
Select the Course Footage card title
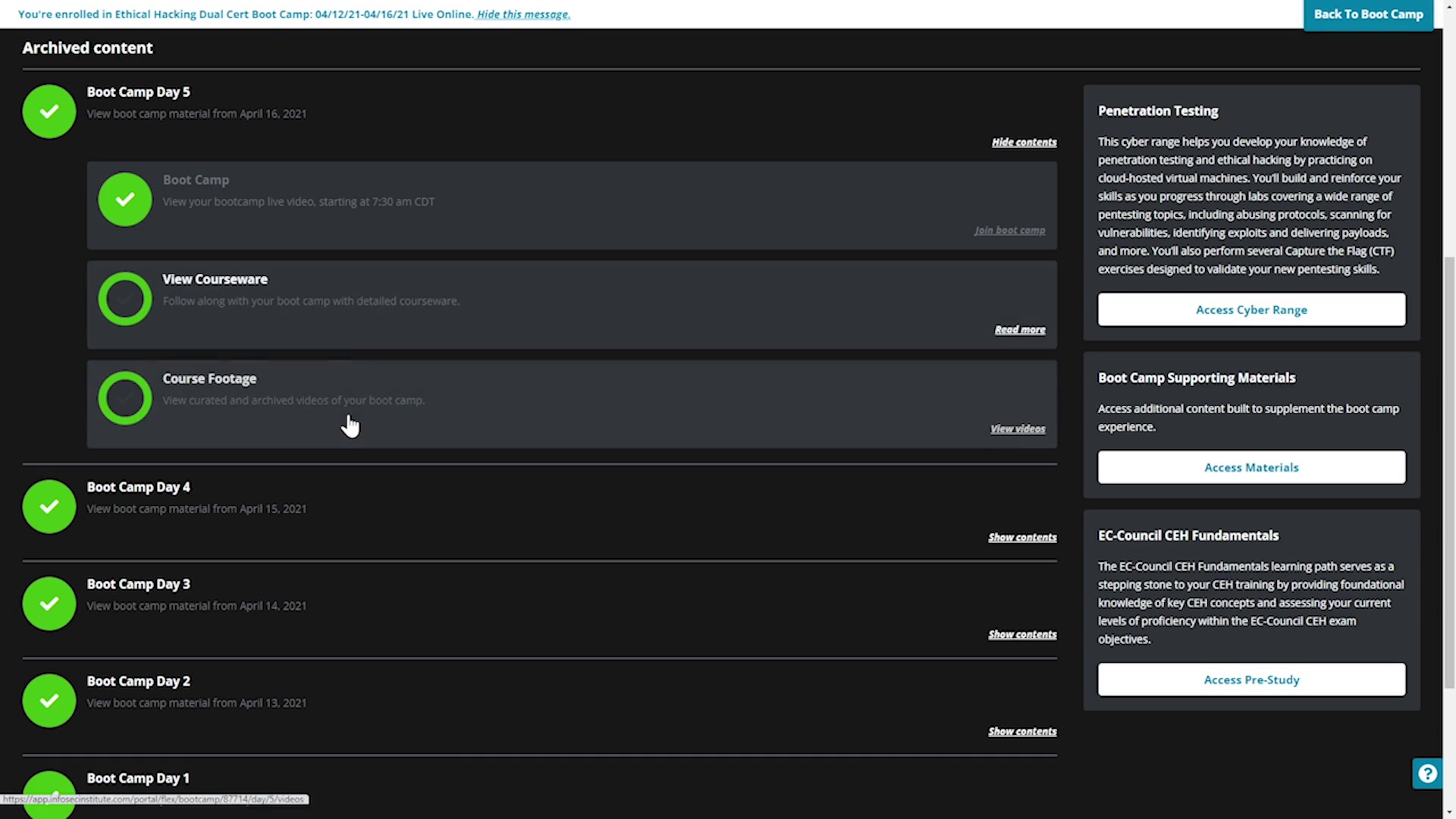coord(209,379)
